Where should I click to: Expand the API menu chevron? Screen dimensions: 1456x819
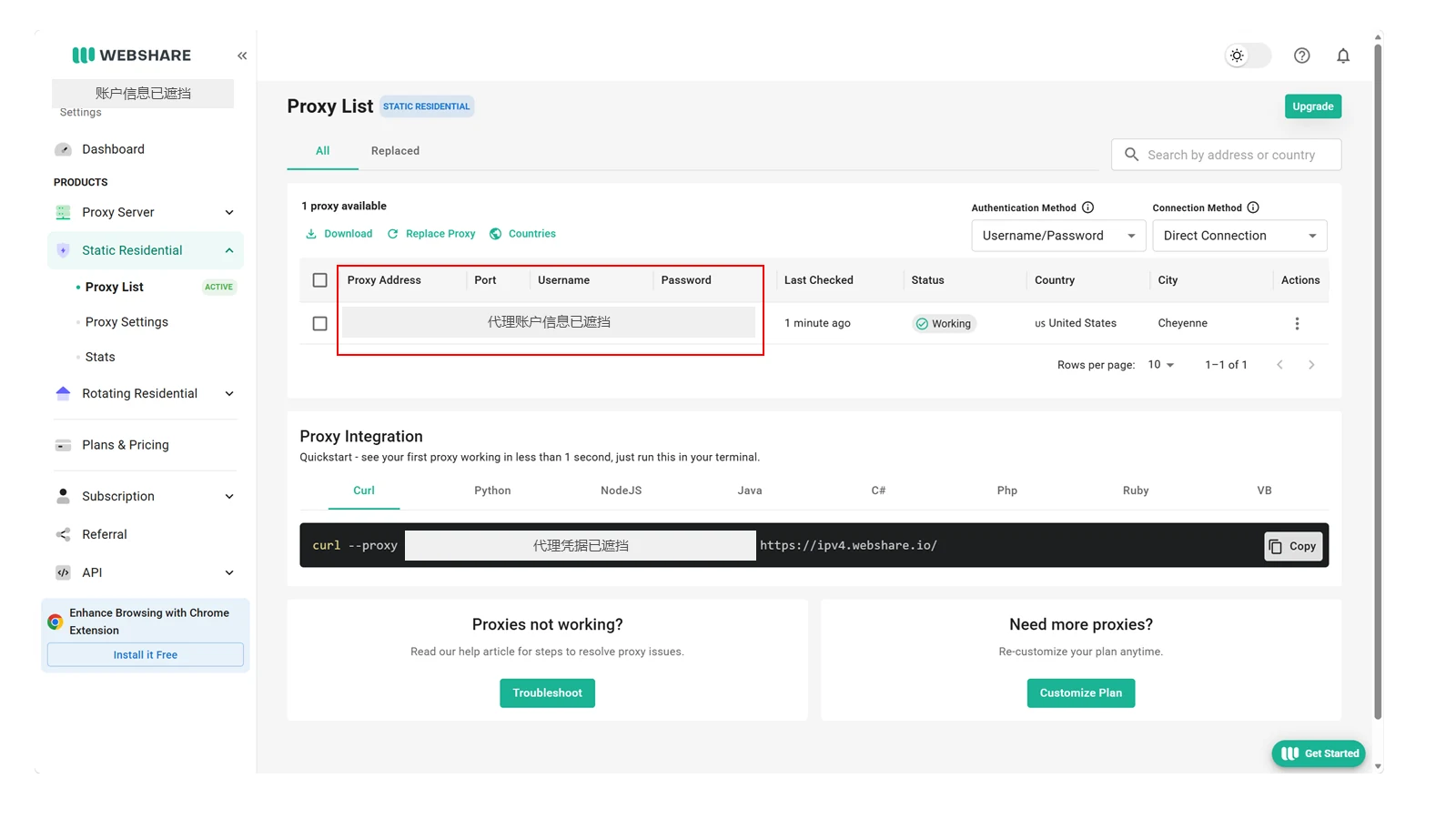pyautogui.click(x=229, y=572)
